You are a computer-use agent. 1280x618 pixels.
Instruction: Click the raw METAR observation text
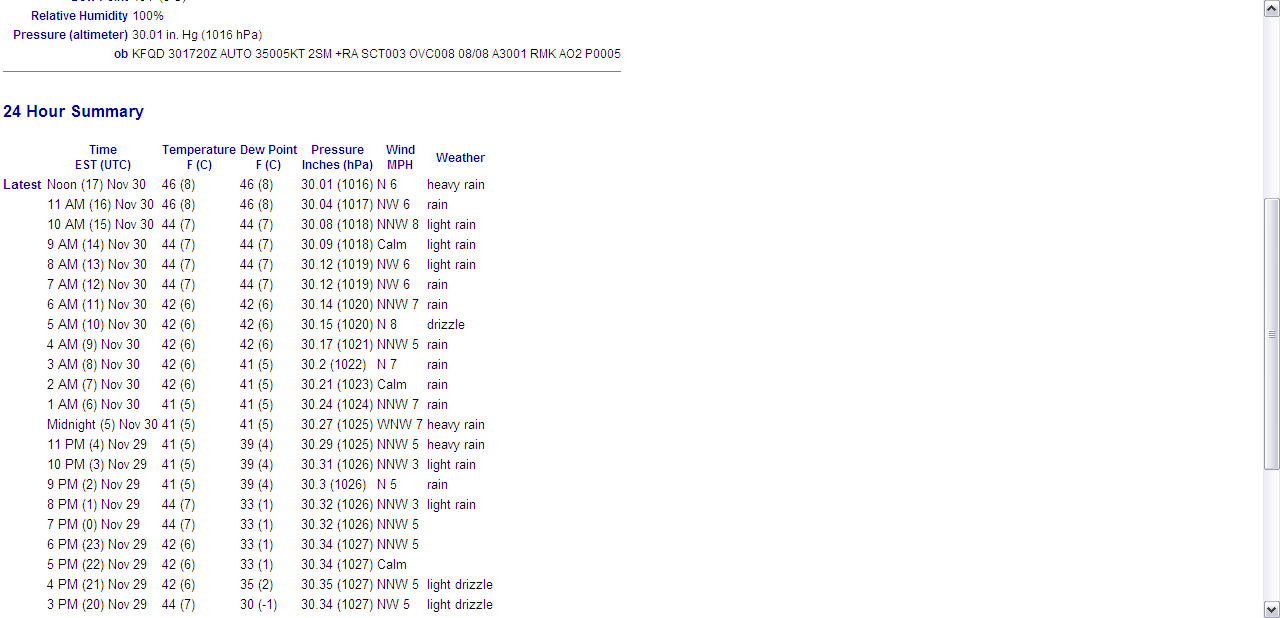pyautogui.click(x=376, y=54)
